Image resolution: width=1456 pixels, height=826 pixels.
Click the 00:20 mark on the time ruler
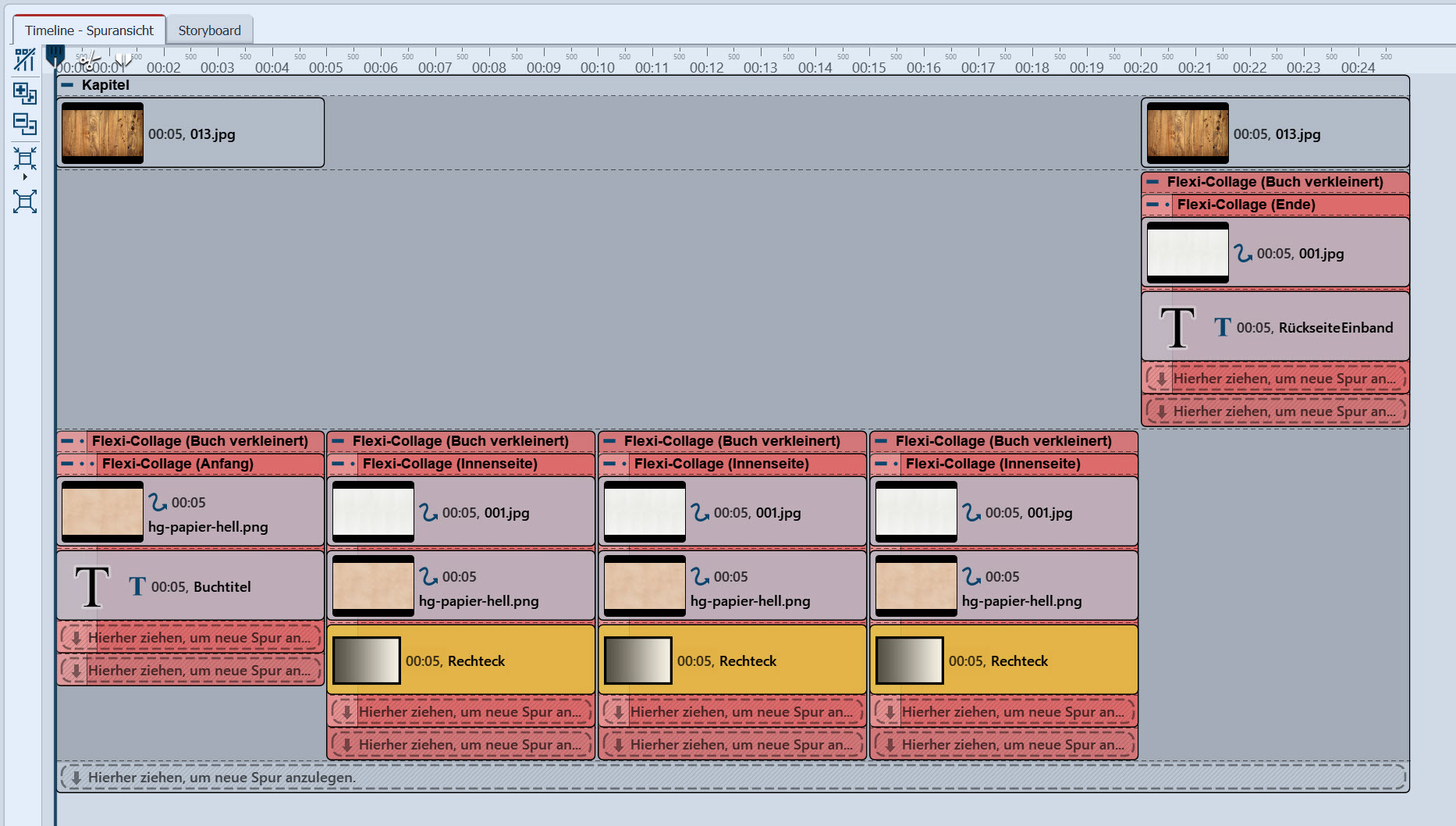[1141, 68]
